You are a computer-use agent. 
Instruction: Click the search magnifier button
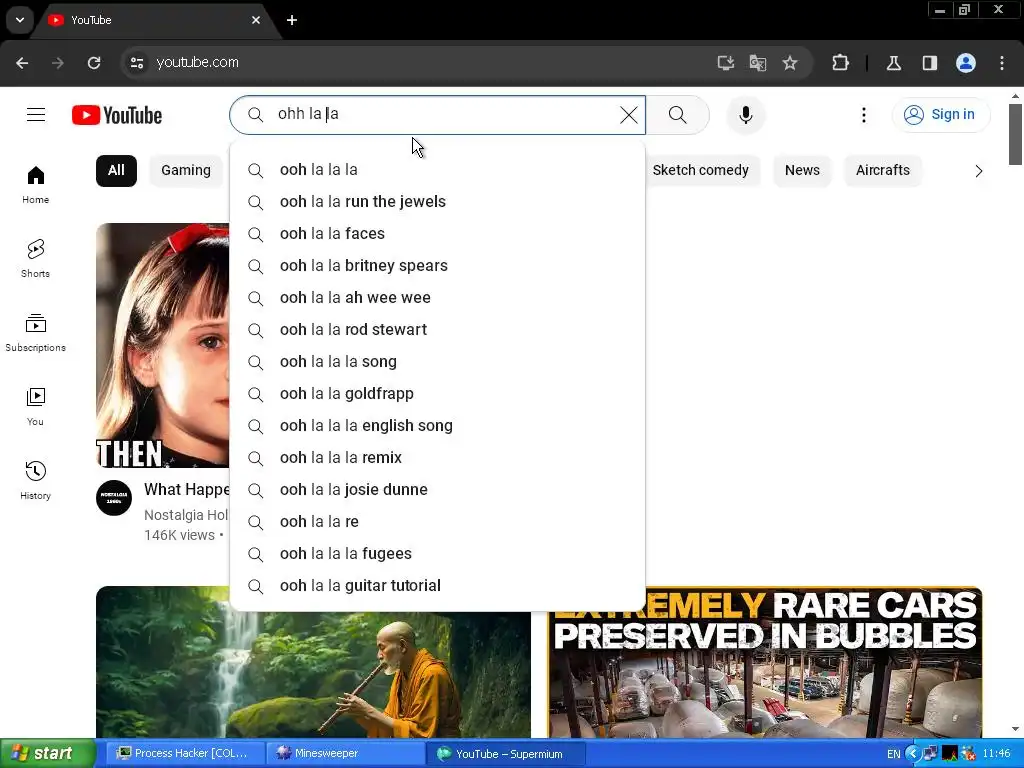677,115
